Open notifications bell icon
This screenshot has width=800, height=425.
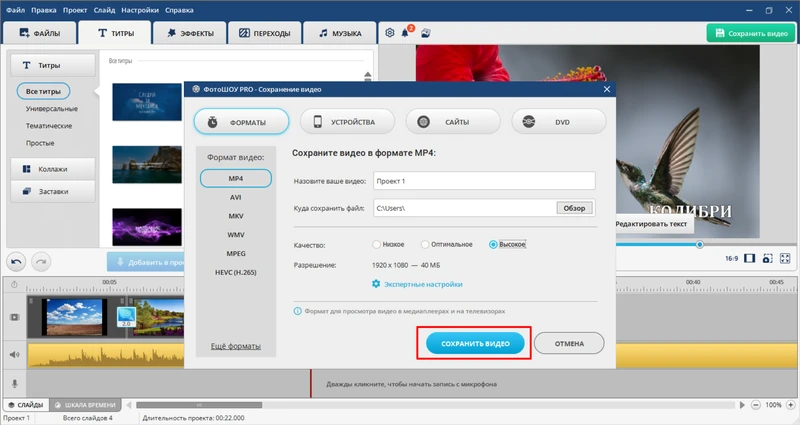point(407,33)
